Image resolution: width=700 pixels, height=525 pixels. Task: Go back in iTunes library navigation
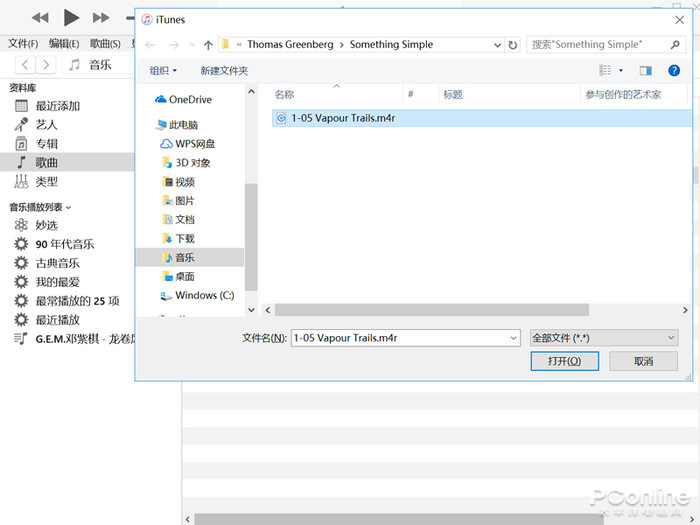(25, 65)
